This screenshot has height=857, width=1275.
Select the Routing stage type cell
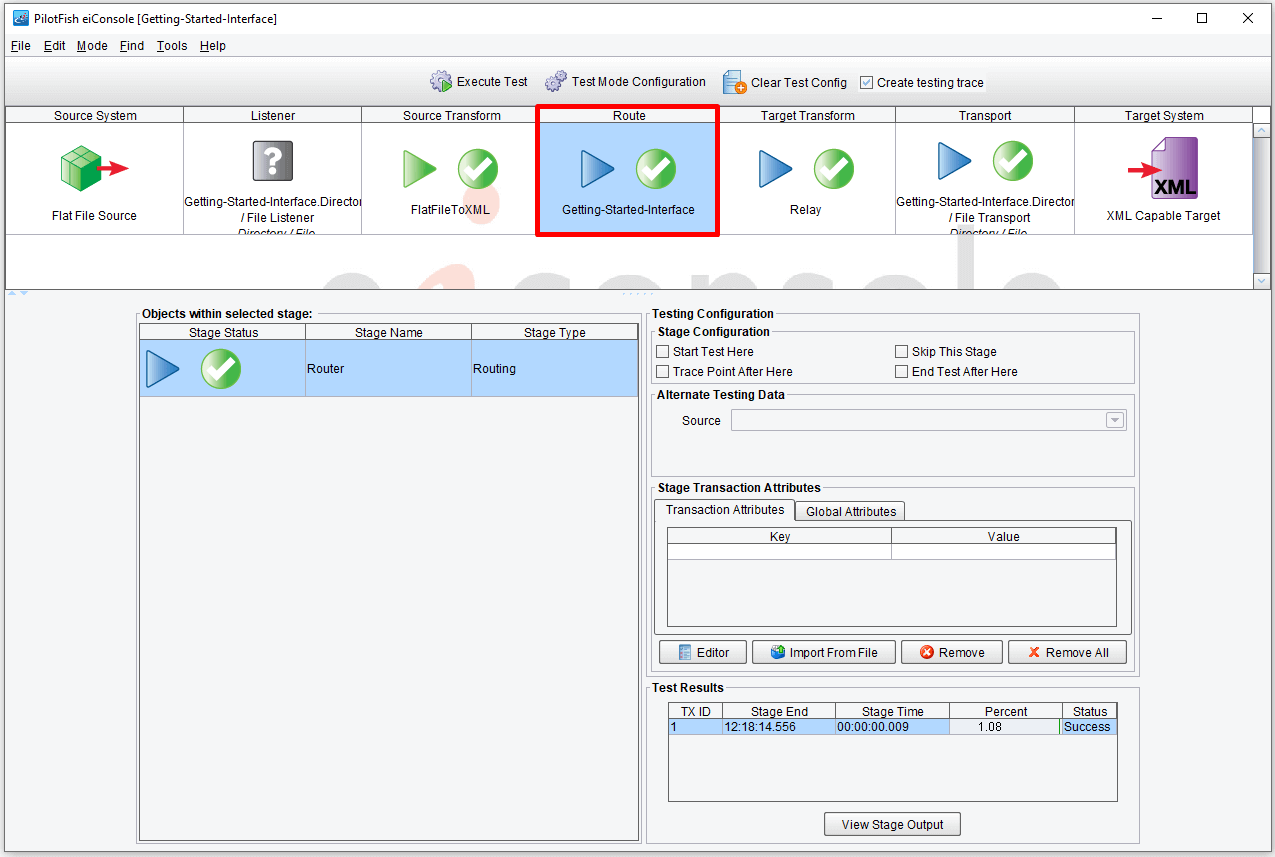click(x=554, y=369)
